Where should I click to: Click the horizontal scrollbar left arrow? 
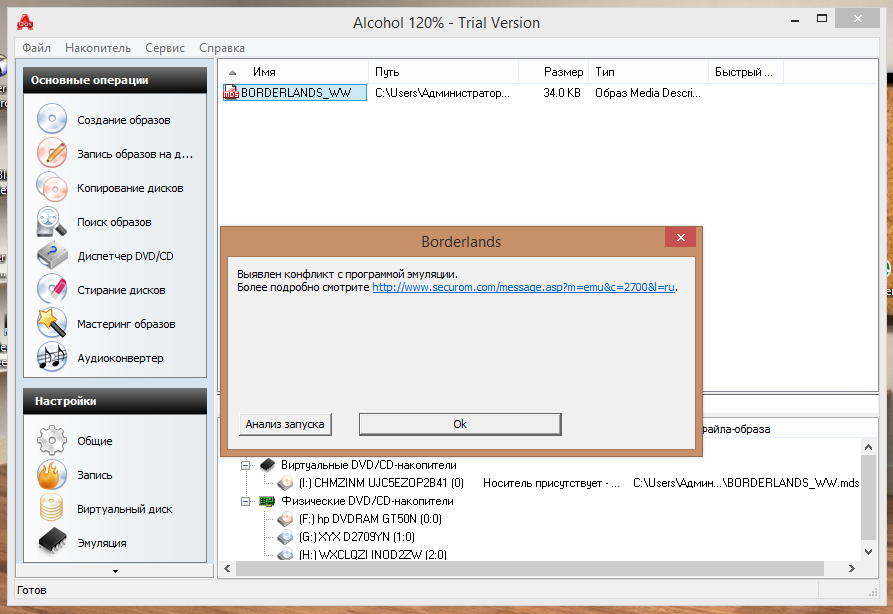pyautogui.click(x=227, y=568)
